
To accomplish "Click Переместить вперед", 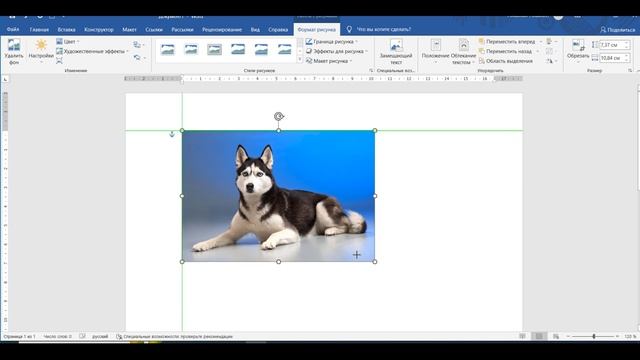I will coord(507,42).
